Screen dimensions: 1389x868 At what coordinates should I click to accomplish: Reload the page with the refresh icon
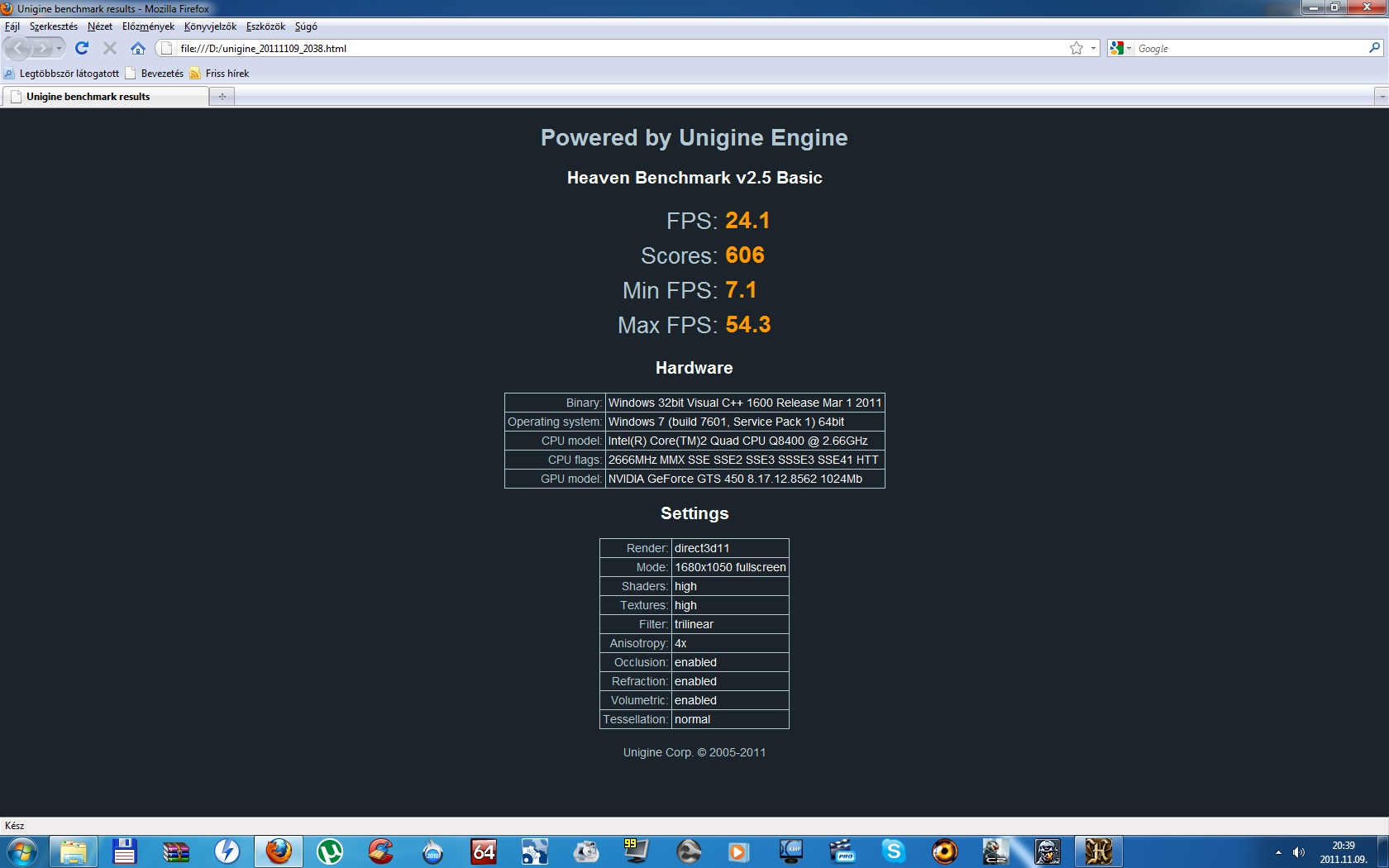[x=81, y=48]
